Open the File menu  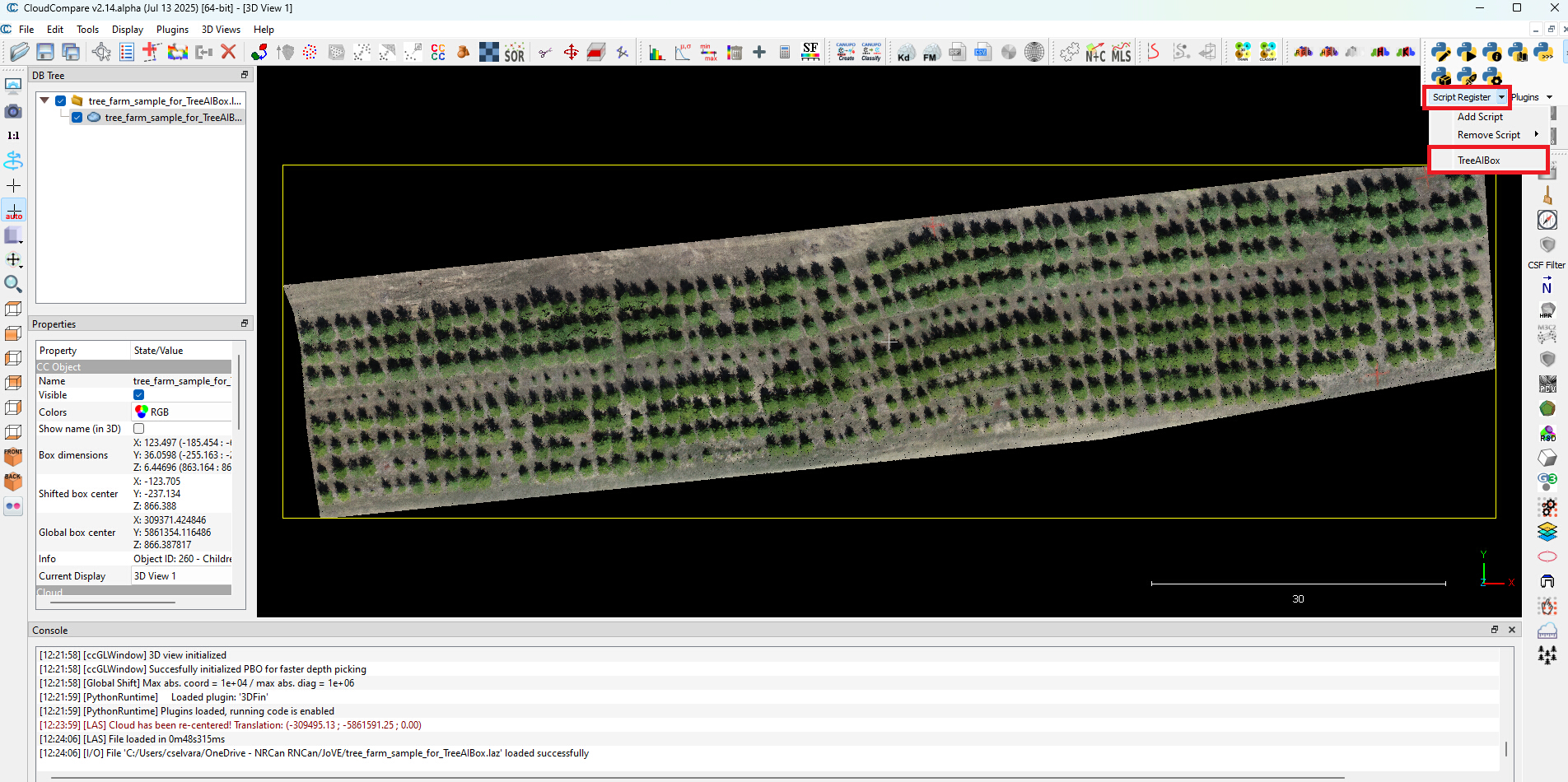pos(26,30)
